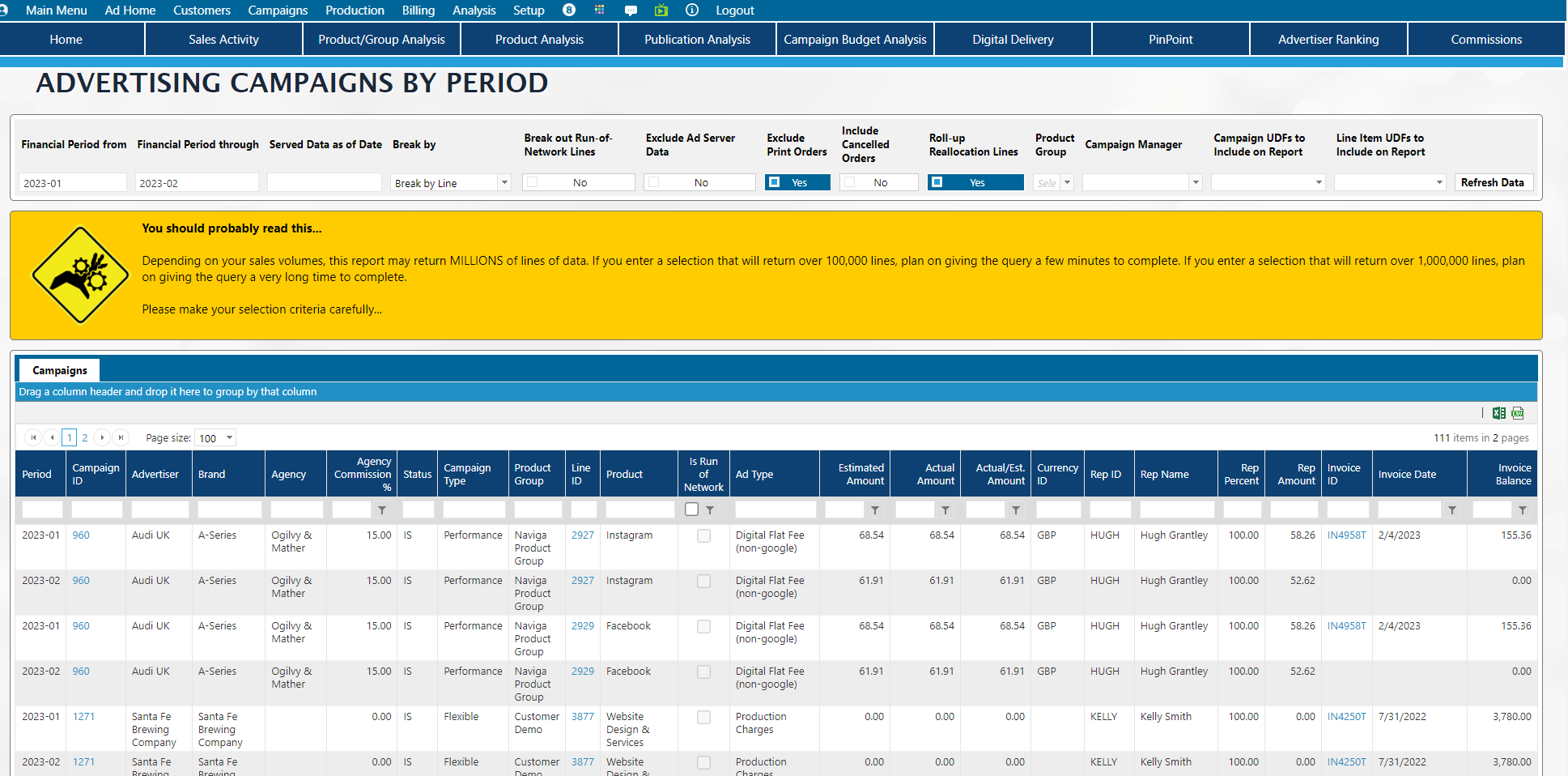Open the Billing menu
Viewport: 1568px width, 776px height.
pos(418,11)
